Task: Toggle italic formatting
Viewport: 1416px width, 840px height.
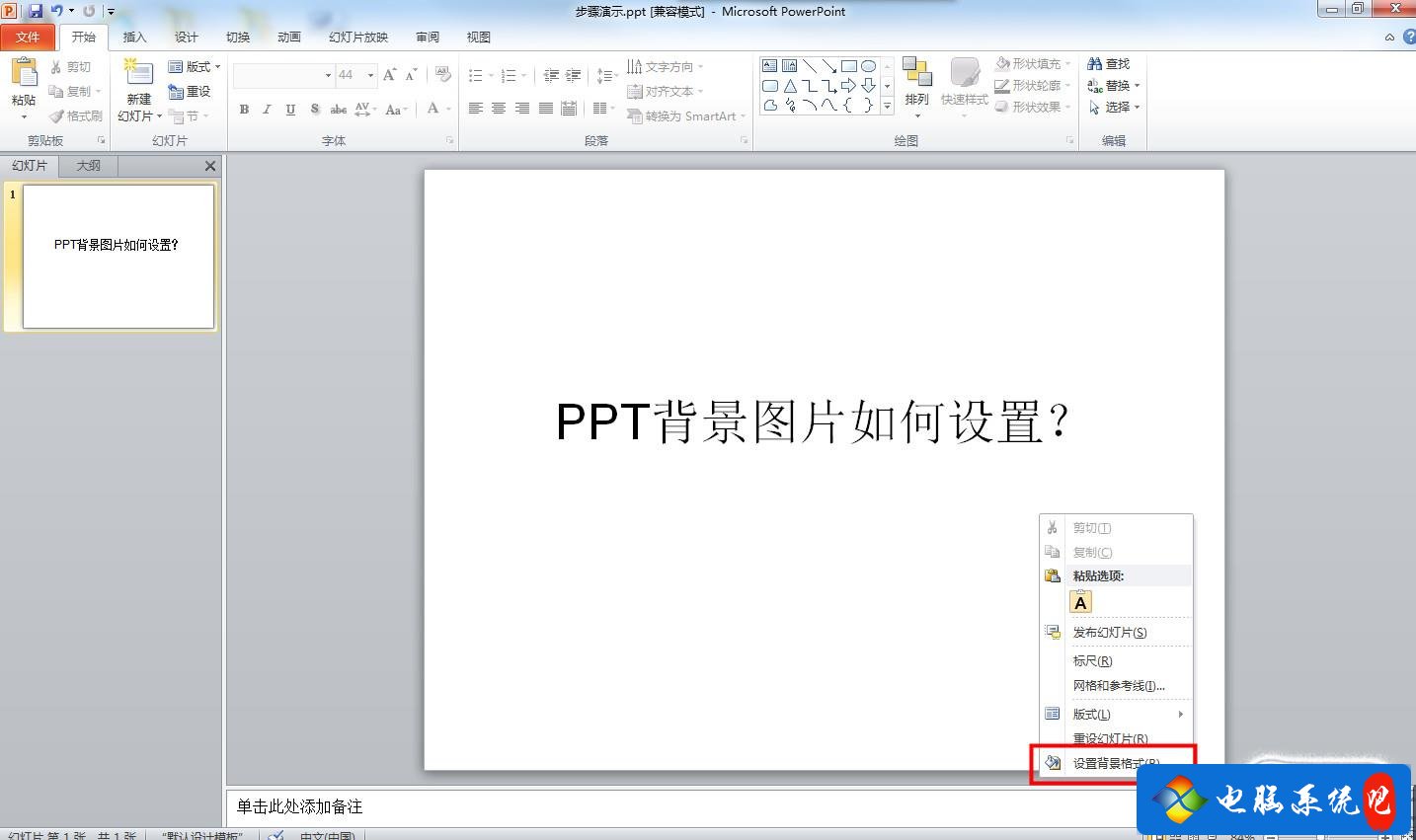Action: pos(267,109)
